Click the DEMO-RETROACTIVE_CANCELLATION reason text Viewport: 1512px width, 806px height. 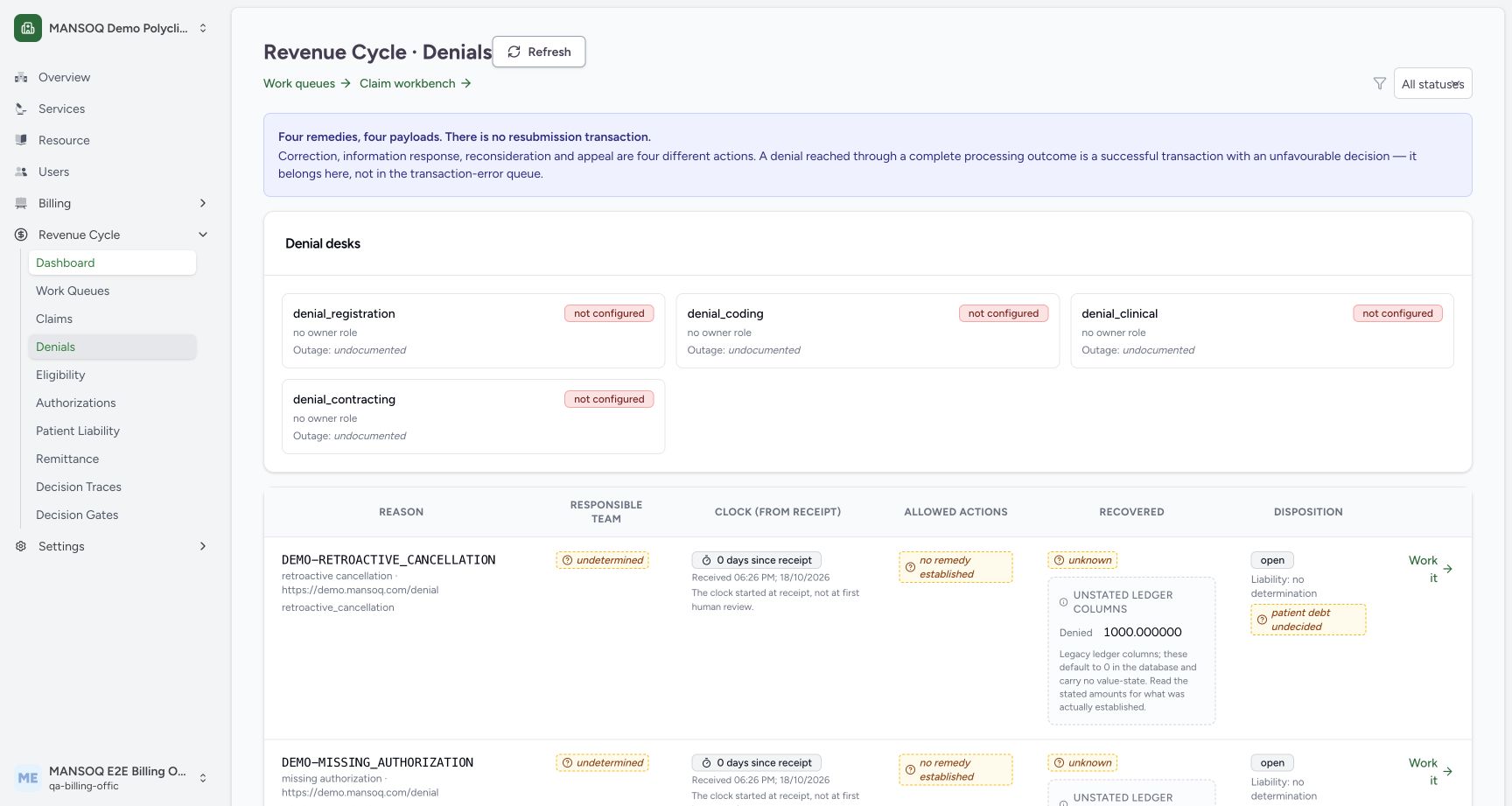point(388,560)
